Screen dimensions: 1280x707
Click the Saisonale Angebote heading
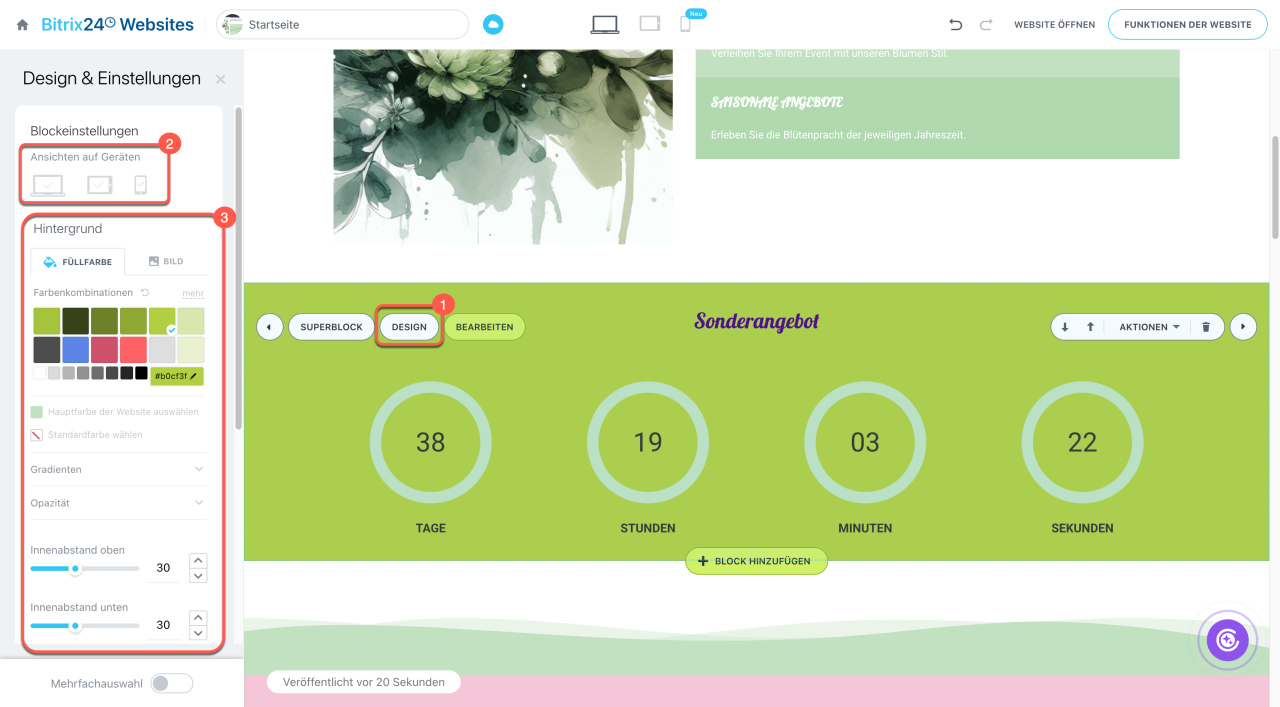coord(777,102)
